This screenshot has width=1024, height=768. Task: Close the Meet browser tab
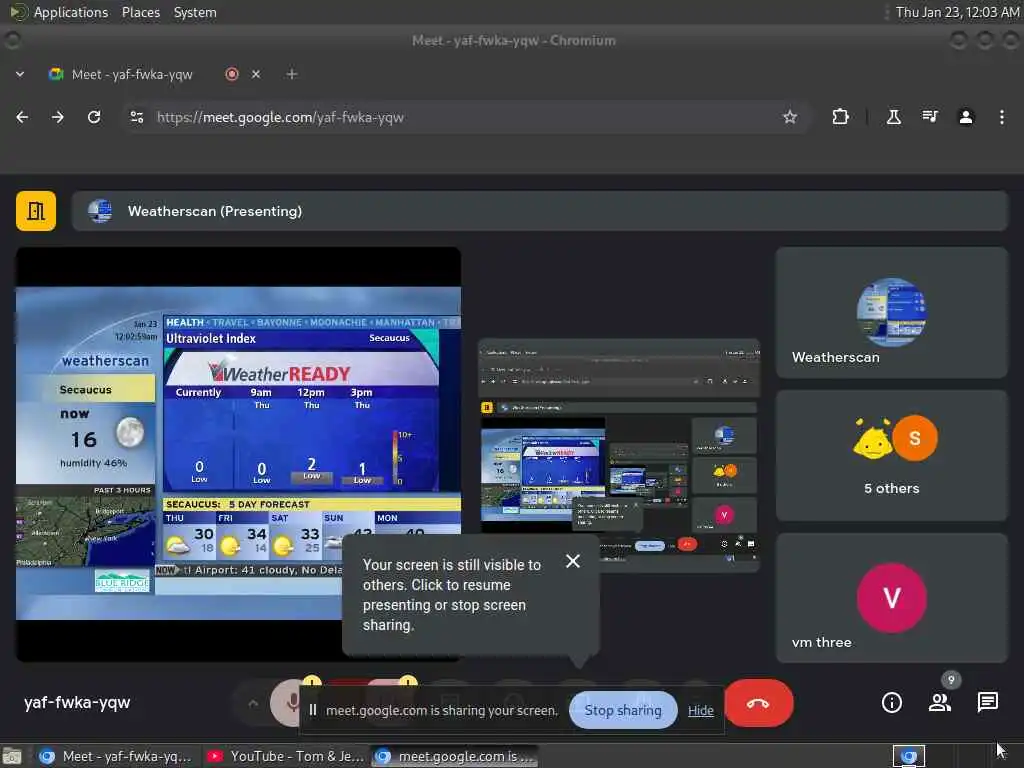click(256, 74)
